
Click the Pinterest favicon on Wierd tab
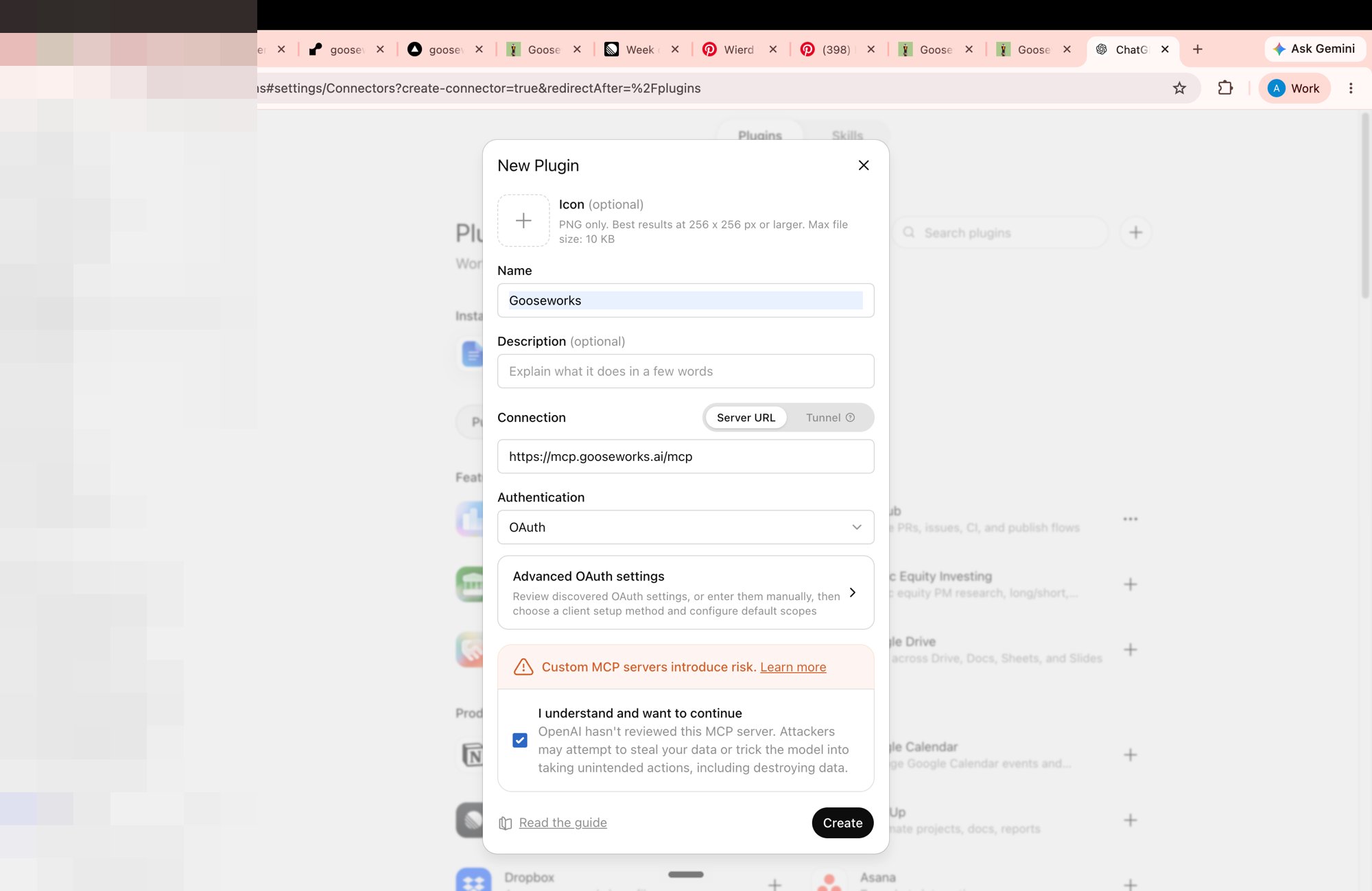(710, 49)
